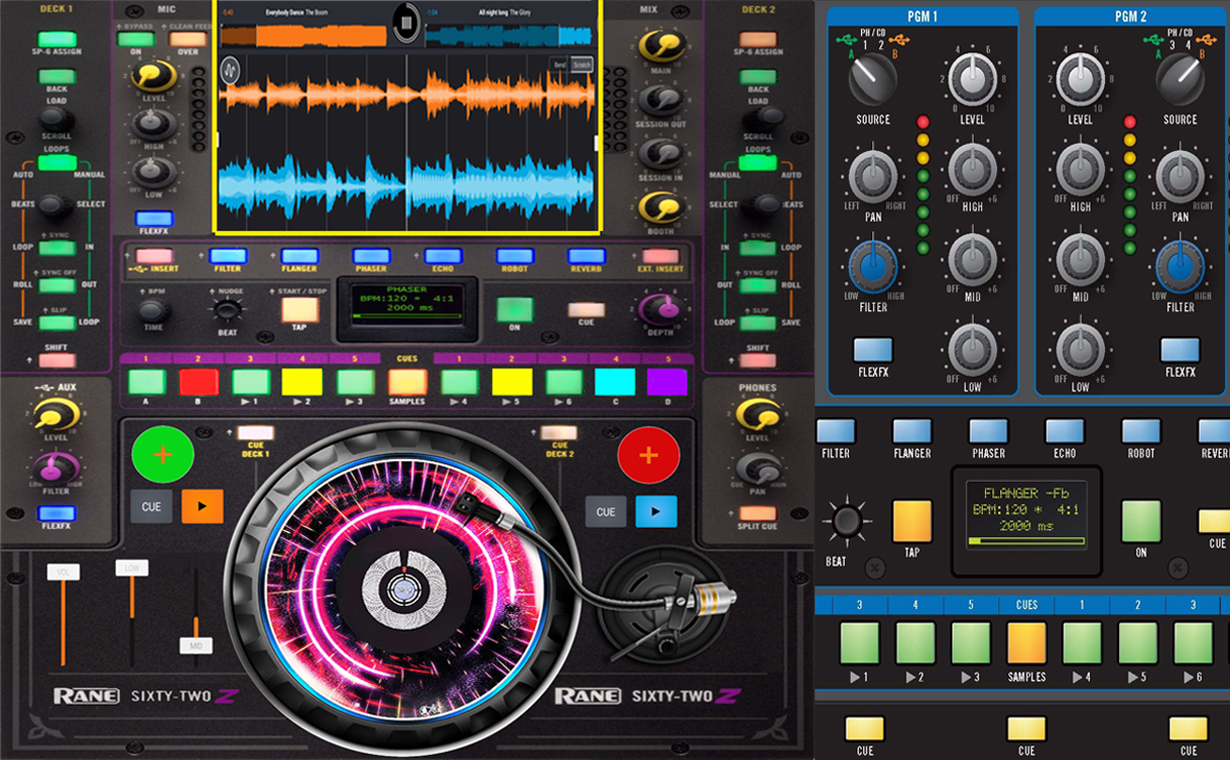Screen dimensions: 1230x760
Task: Start Deck 1 with the orange play button
Action: tap(202, 507)
